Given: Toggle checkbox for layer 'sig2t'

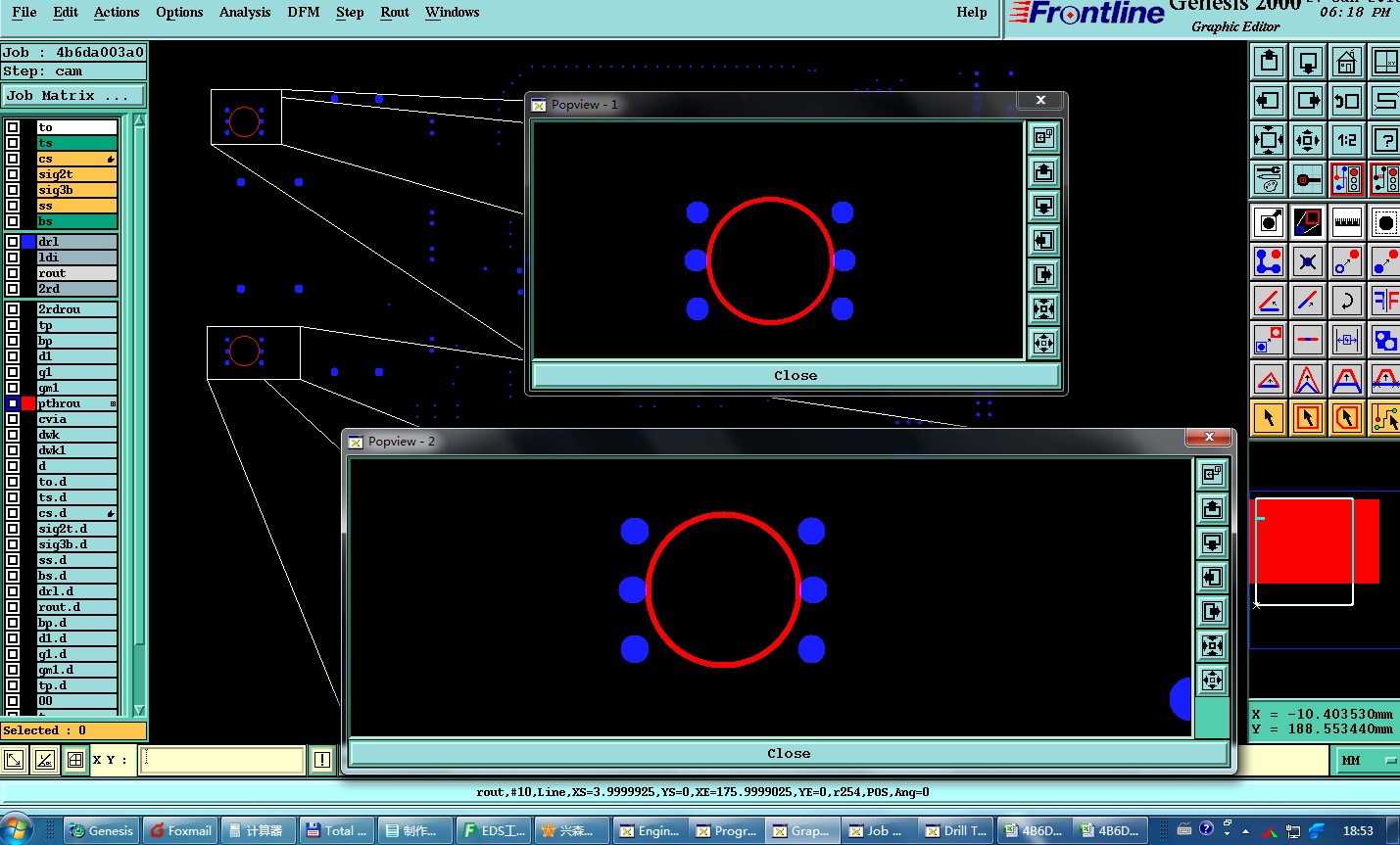Looking at the screenshot, I should tap(13, 174).
